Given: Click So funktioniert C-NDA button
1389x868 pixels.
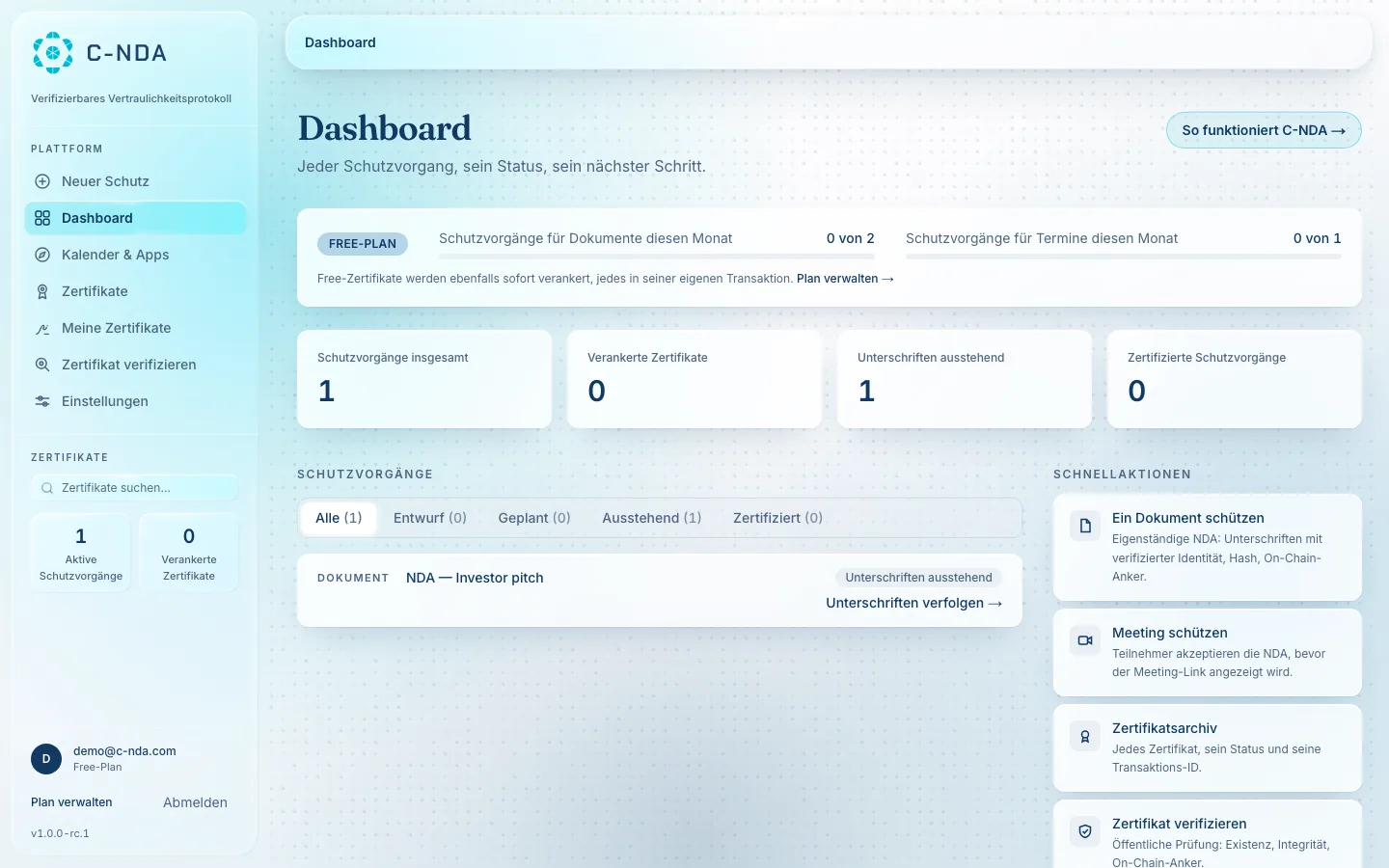Looking at the screenshot, I should tap(1264, 130).
